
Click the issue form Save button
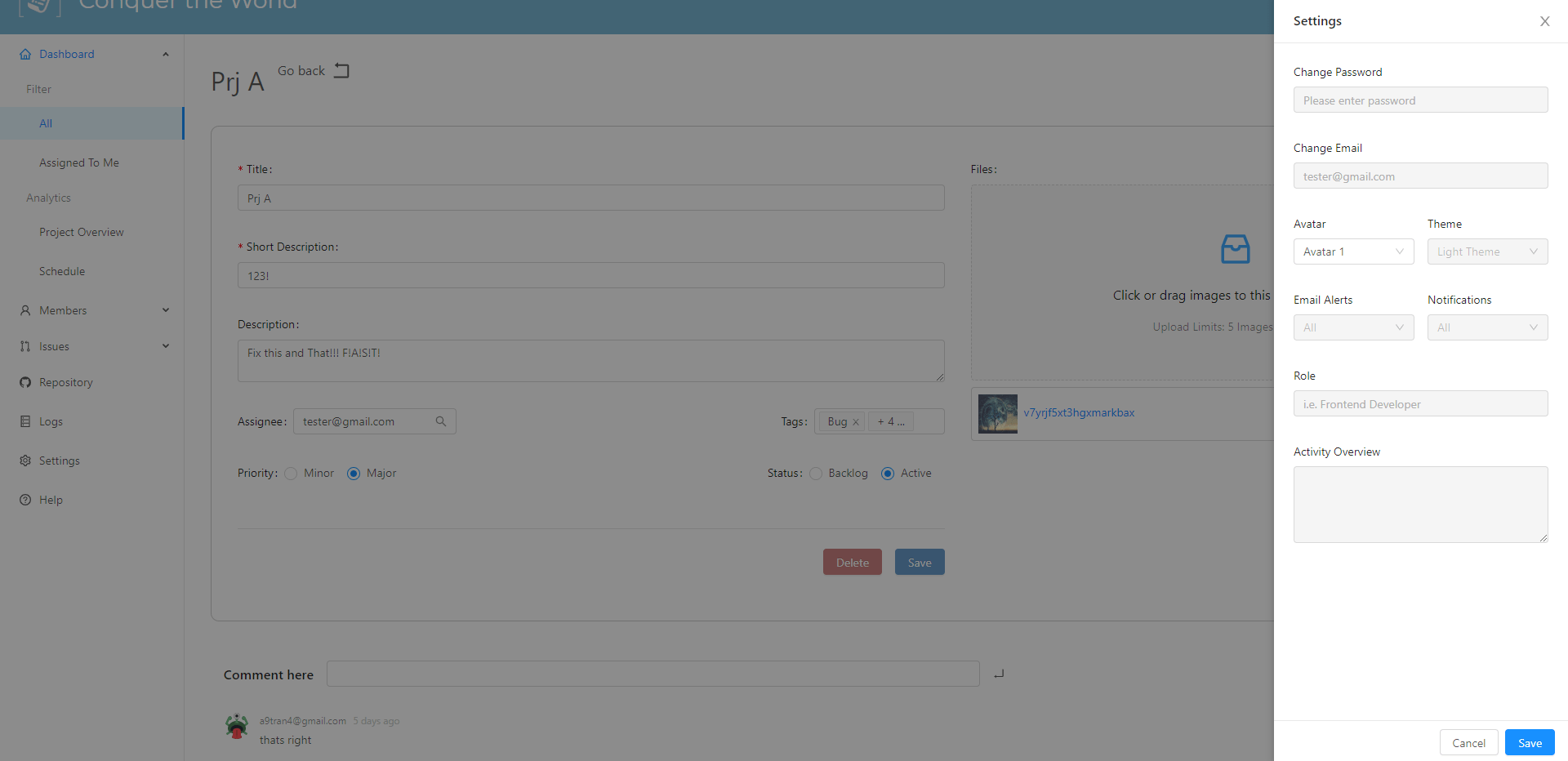920,562
